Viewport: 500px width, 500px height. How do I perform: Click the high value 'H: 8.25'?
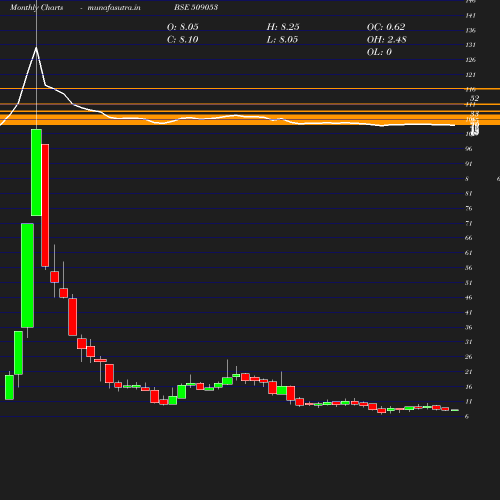(x=283, y=27)
